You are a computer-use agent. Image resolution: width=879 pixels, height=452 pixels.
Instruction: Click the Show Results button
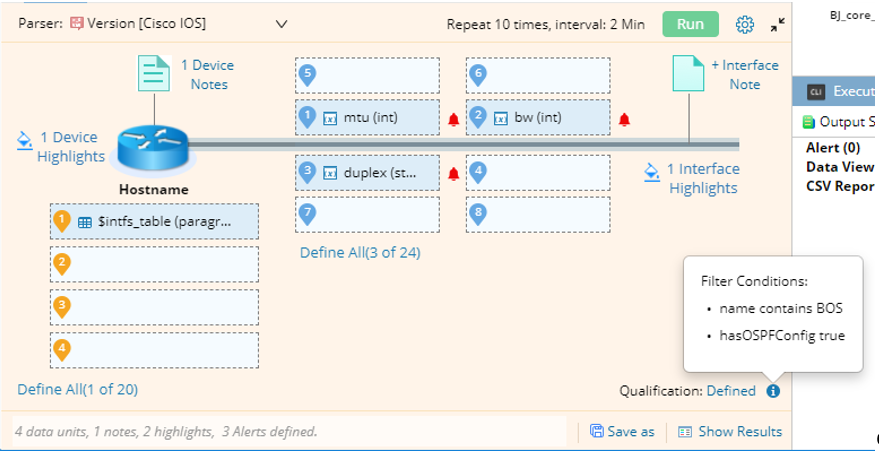[x=730, y=431]
